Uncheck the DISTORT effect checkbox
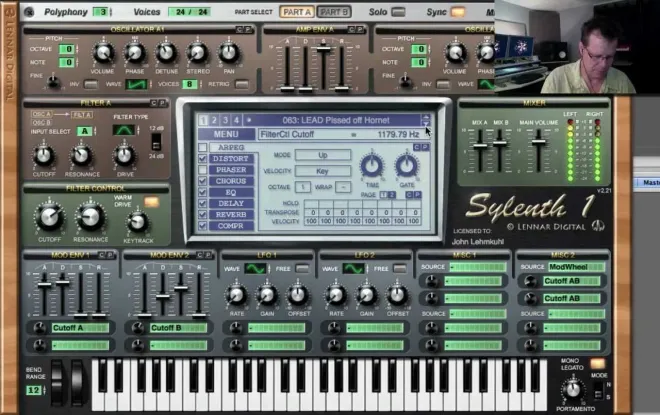The height and width of the screenshot is (415, 660). (202, 159)
